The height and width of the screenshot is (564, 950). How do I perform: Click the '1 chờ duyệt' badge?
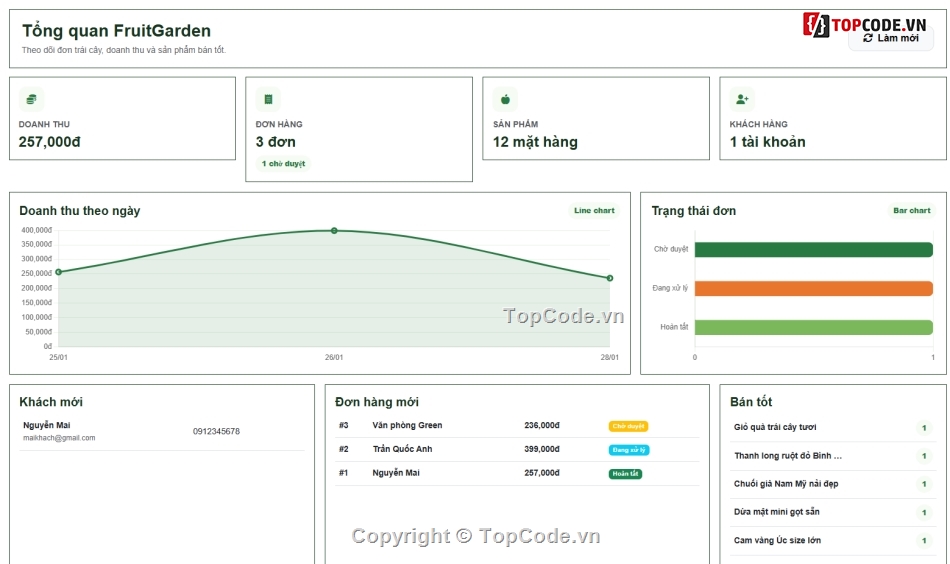pos(283,164)
